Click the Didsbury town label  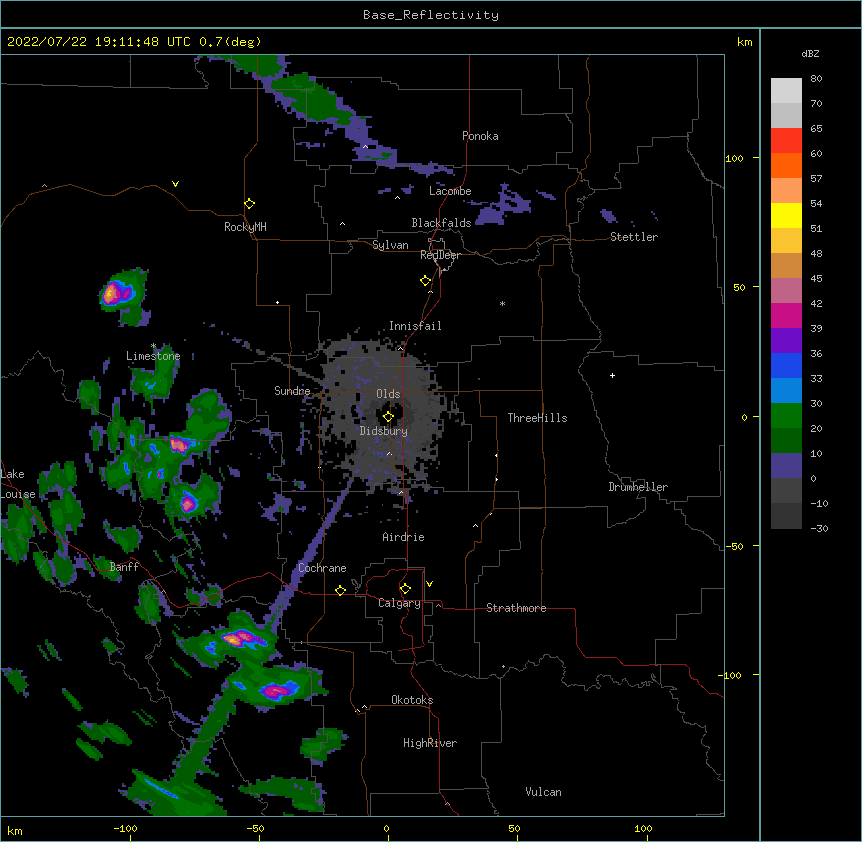[384, 431]
